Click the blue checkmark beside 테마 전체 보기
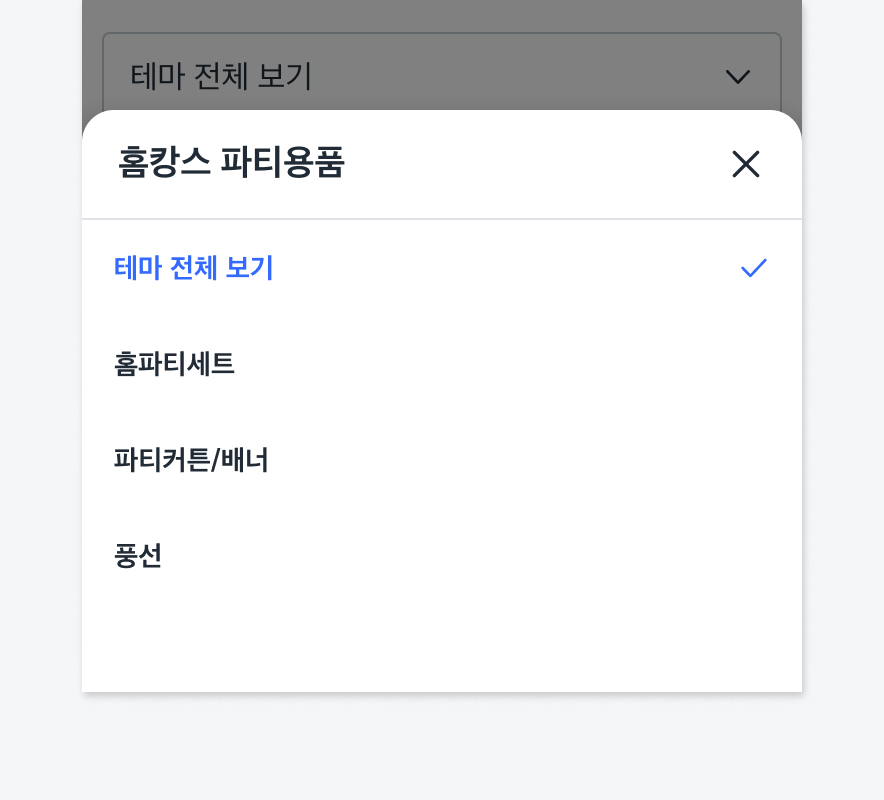This screenshot has height=800, width=884. (x=753, y=268)
